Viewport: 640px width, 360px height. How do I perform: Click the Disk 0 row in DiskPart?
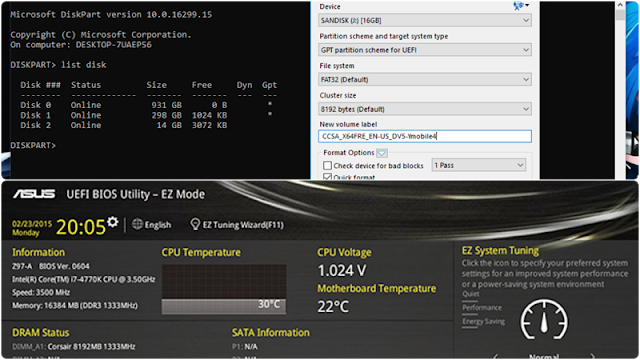146,105
